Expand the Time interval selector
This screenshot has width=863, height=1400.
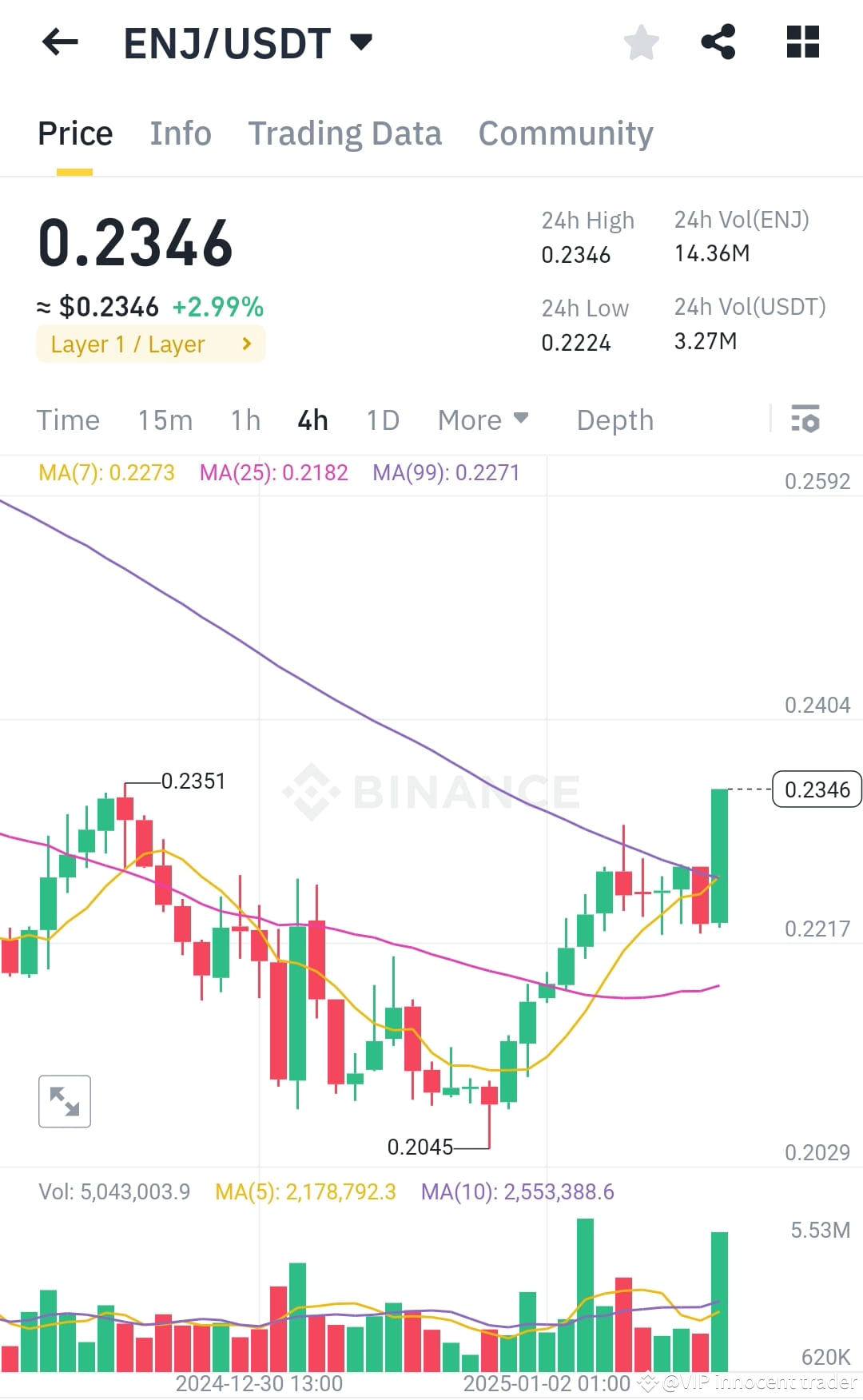coord(68,419)
